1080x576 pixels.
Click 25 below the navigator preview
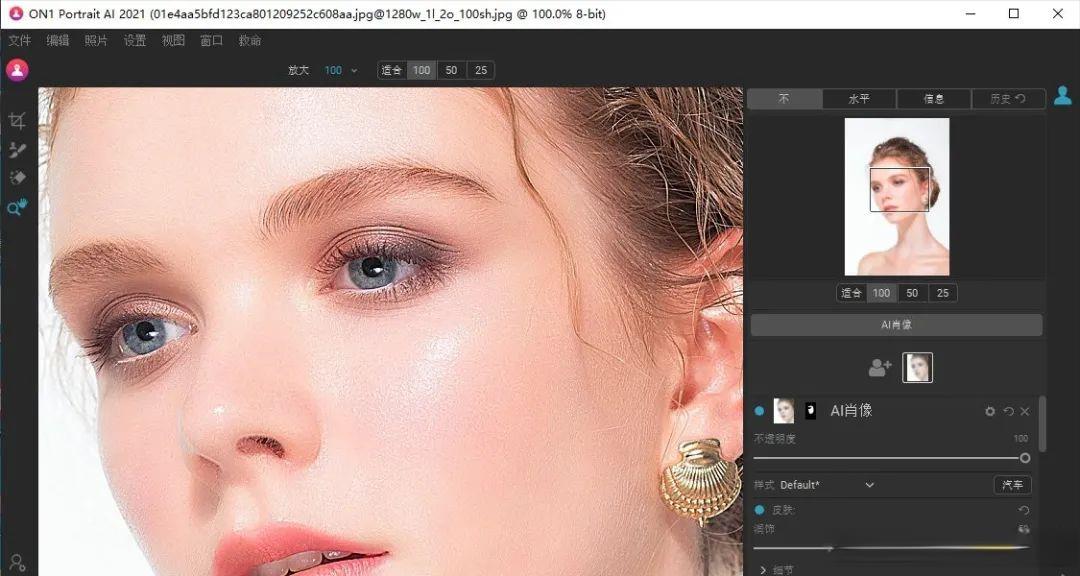(x=942, y=293)
